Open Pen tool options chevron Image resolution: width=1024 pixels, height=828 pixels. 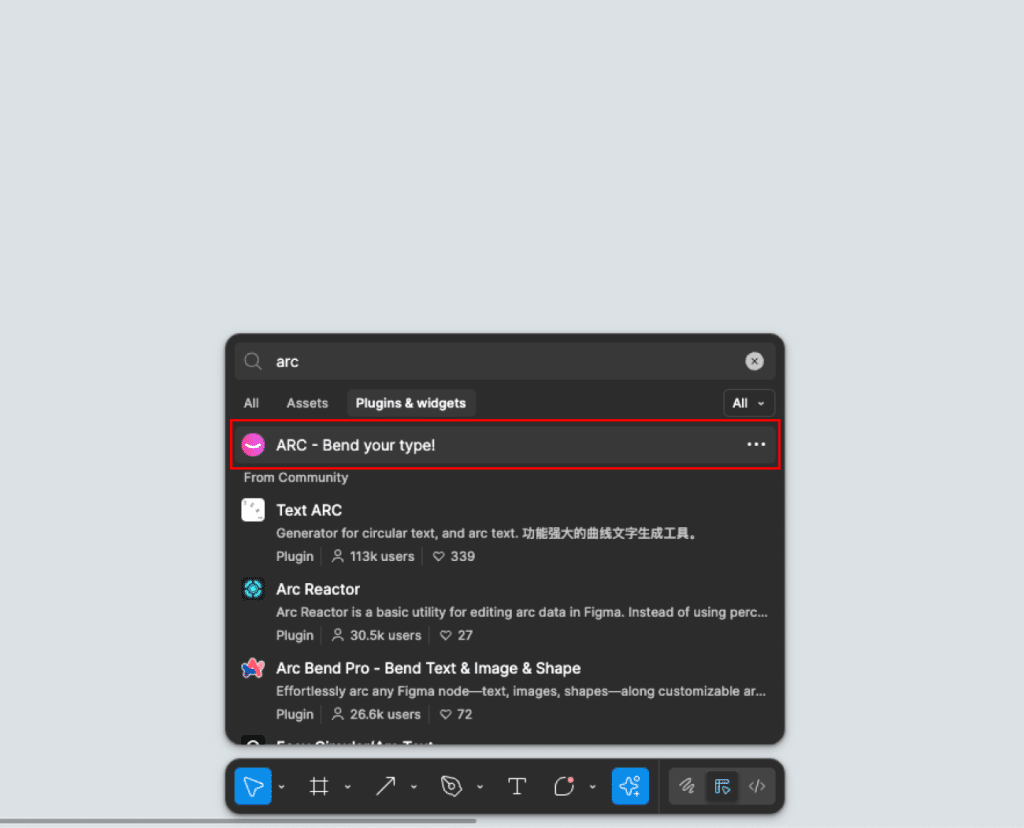coord(480,787)
